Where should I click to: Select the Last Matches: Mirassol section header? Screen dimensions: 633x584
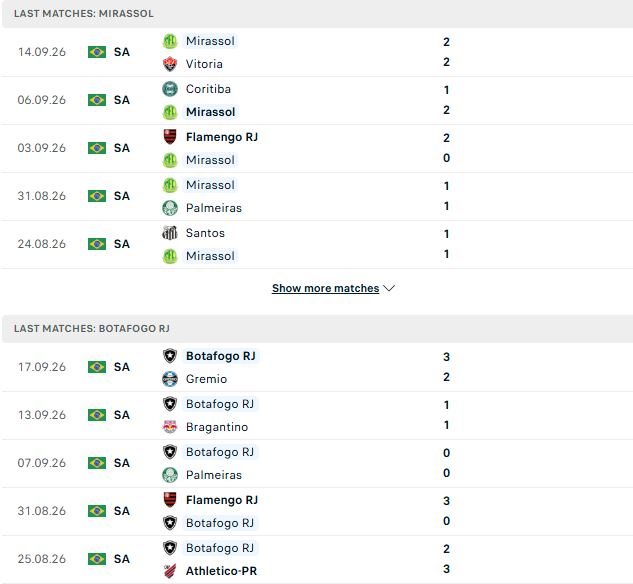[x=317, y=14]
